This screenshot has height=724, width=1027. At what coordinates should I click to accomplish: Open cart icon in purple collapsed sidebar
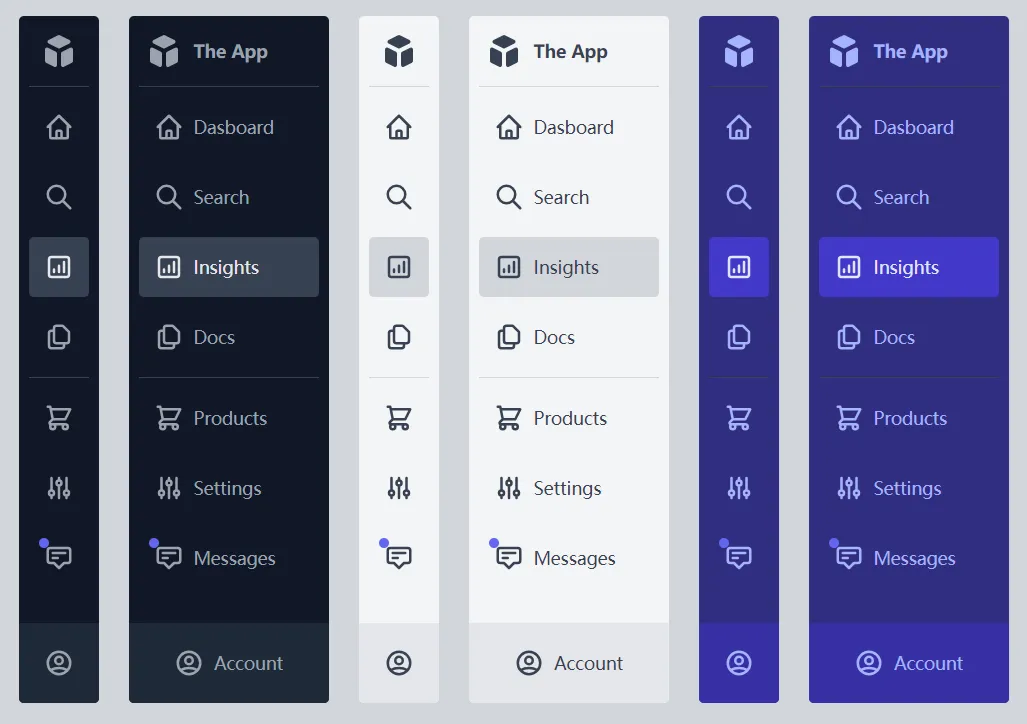click(x=739, y=418)
